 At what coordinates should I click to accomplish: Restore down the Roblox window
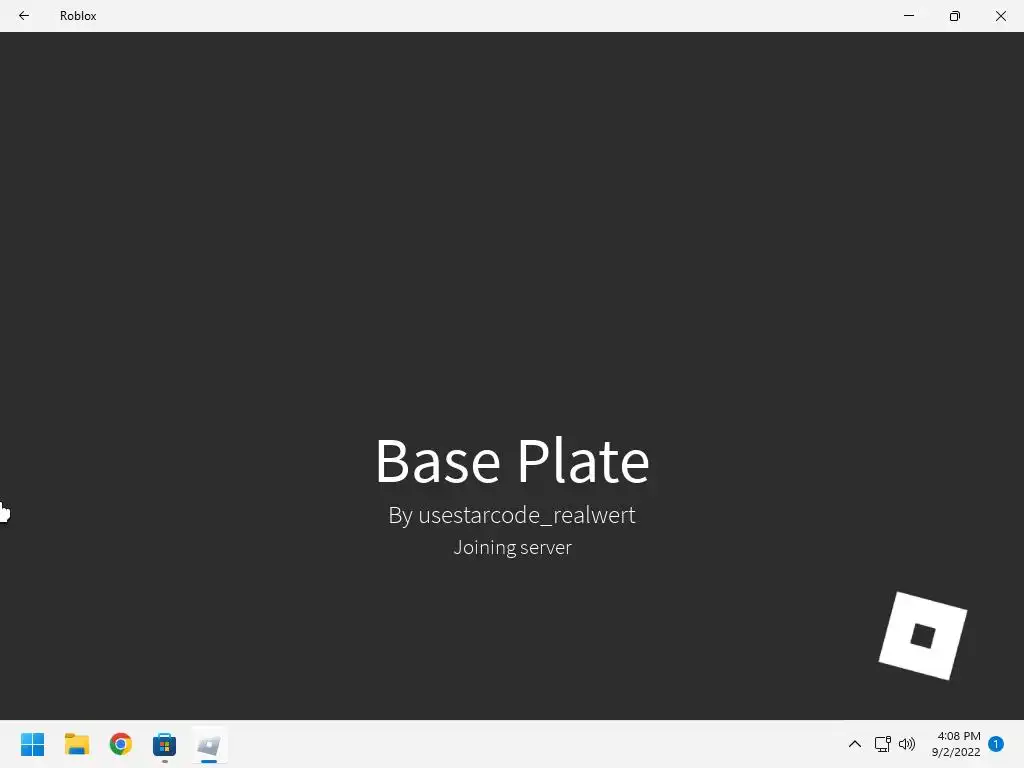955,16
